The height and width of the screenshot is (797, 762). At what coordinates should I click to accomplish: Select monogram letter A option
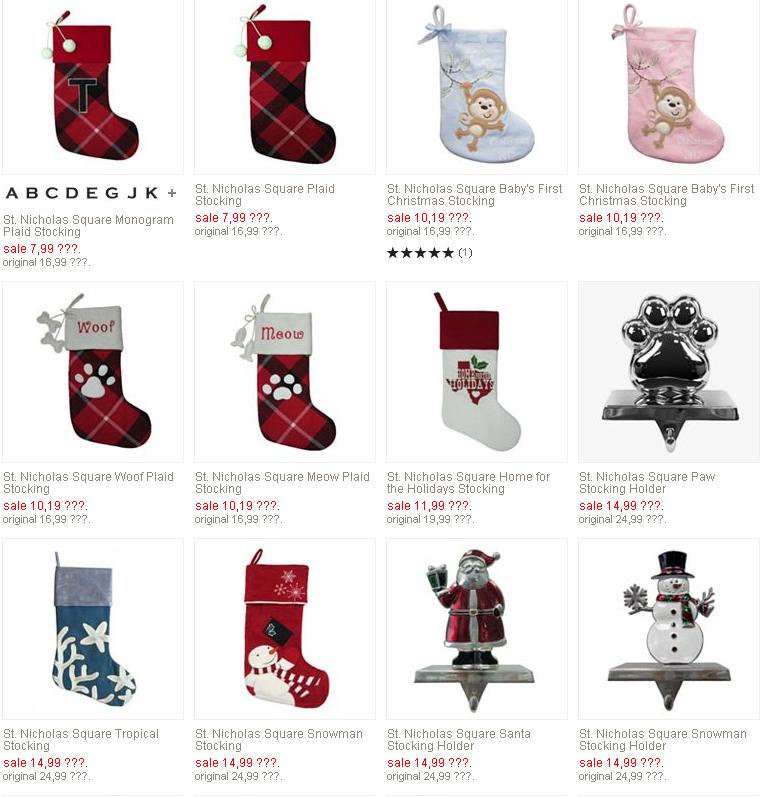(12, 193)
